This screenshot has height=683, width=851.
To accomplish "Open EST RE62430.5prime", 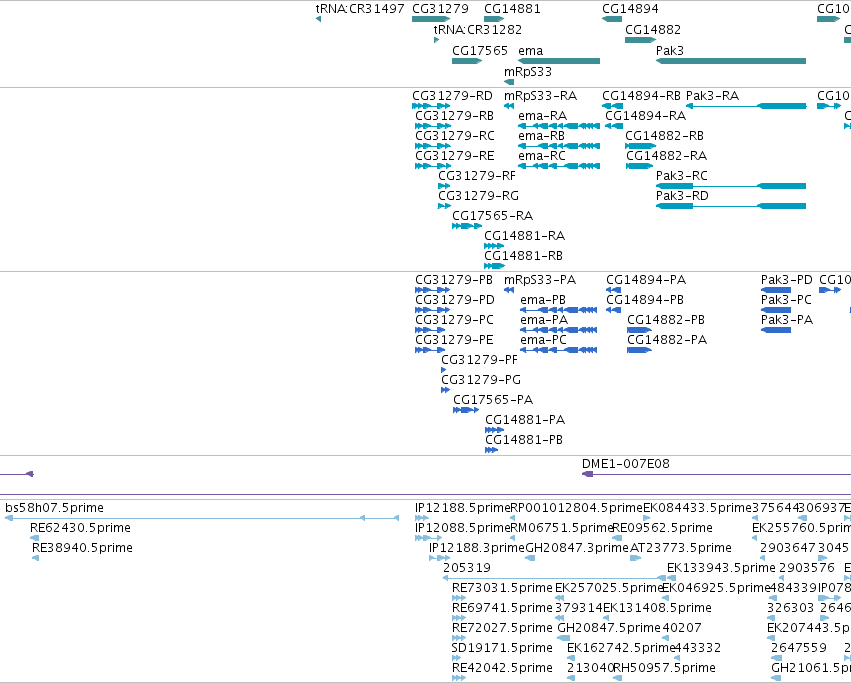I will click(80, 528).
